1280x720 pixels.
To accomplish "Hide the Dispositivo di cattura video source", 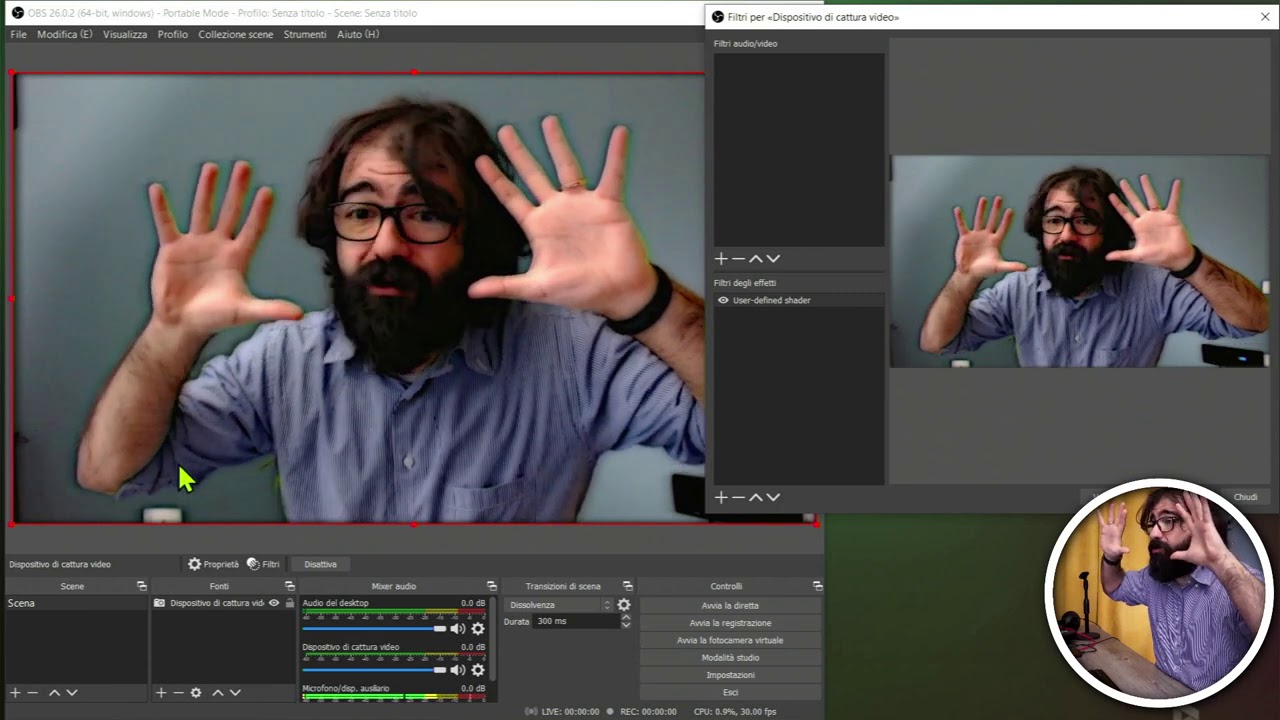I will coord(274,603).
